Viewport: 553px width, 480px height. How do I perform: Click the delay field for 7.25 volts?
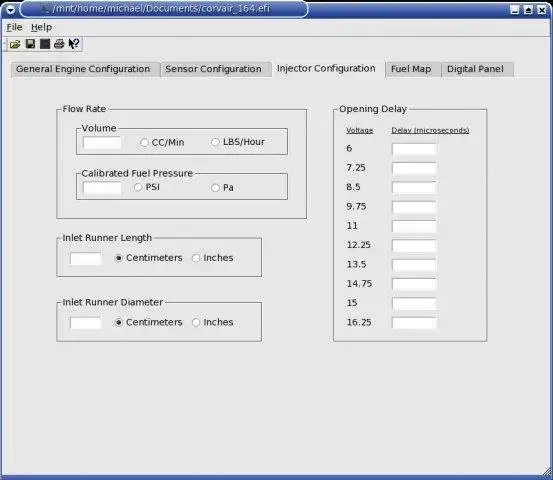[x=414, y=168]
